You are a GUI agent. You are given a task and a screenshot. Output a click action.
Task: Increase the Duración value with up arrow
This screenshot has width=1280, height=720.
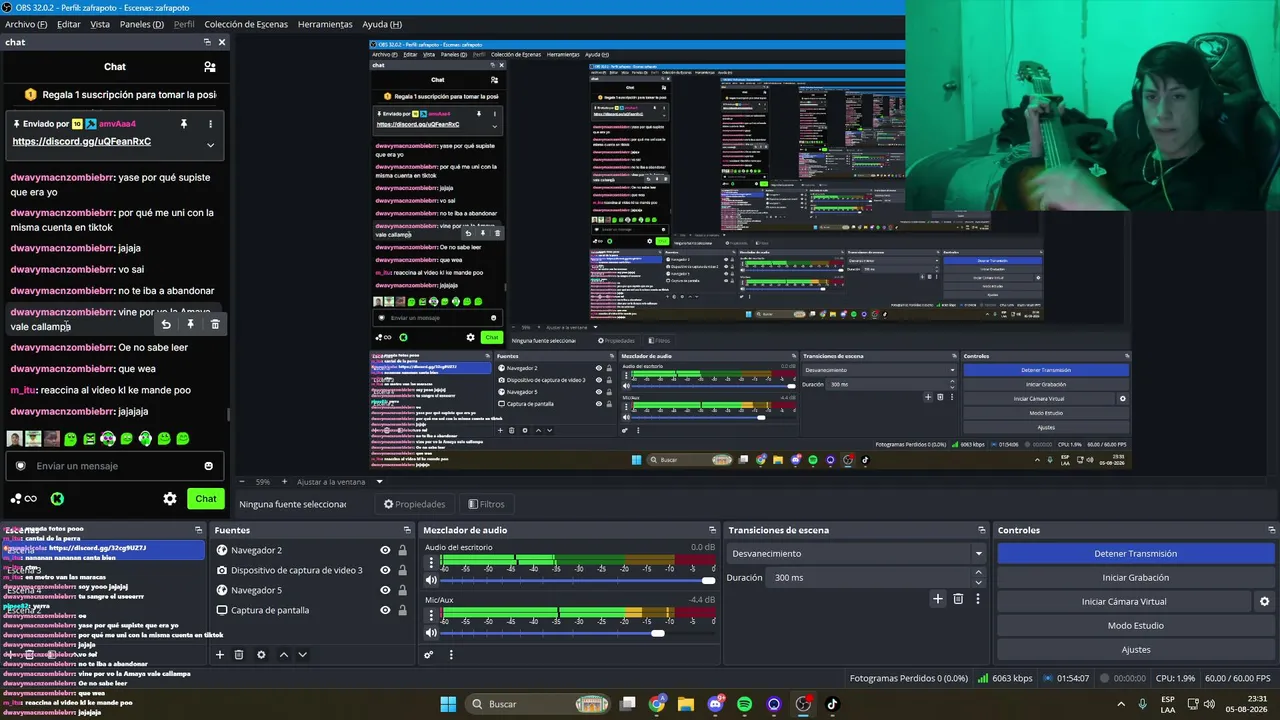pyautogui.click(x=978, y=573)
